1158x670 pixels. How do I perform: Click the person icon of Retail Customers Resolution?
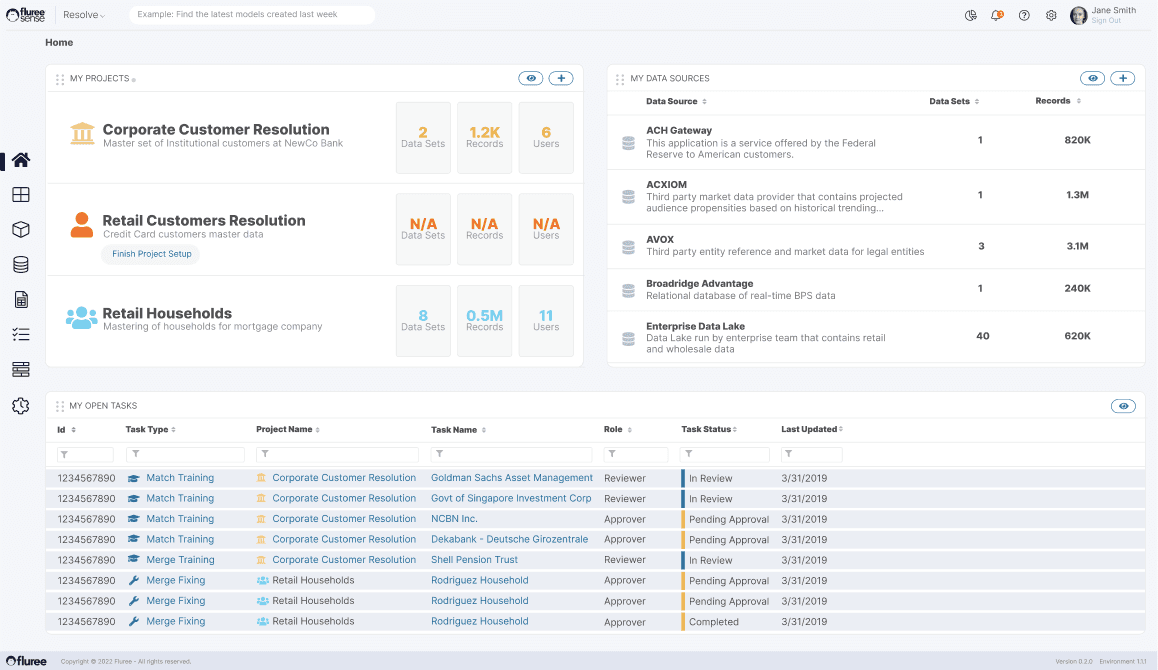[x=81, y=225]
